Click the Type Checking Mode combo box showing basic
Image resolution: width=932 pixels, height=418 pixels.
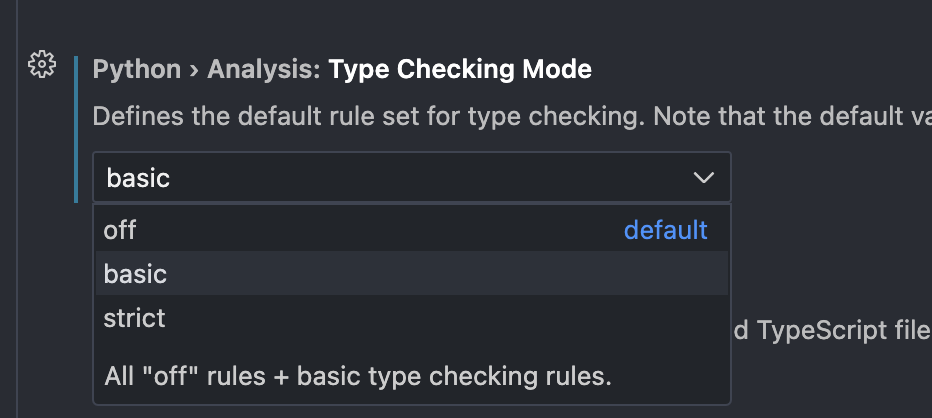(x=400, y=178)
